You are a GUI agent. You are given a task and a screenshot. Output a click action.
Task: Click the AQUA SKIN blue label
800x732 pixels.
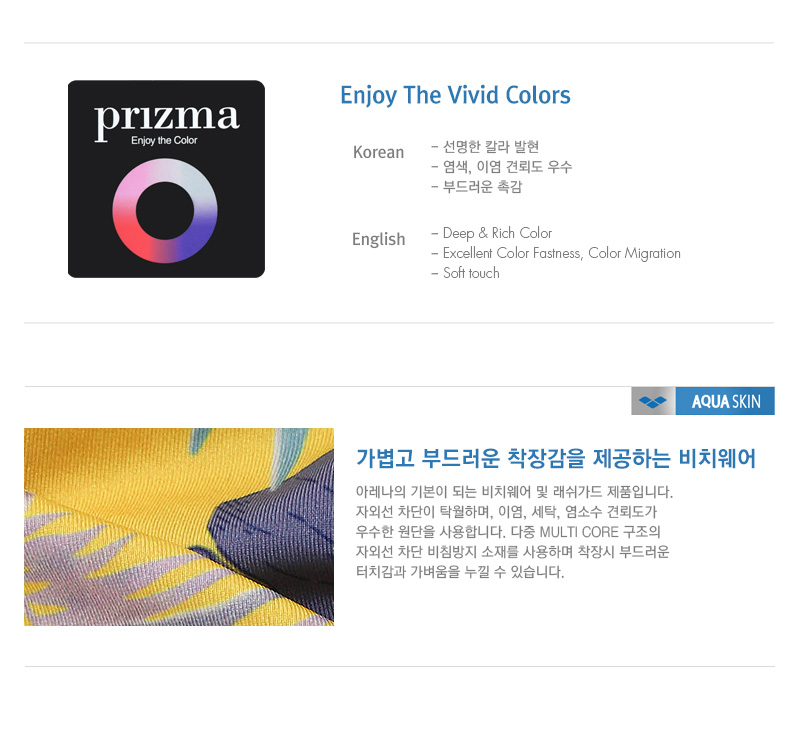[725, 401]
